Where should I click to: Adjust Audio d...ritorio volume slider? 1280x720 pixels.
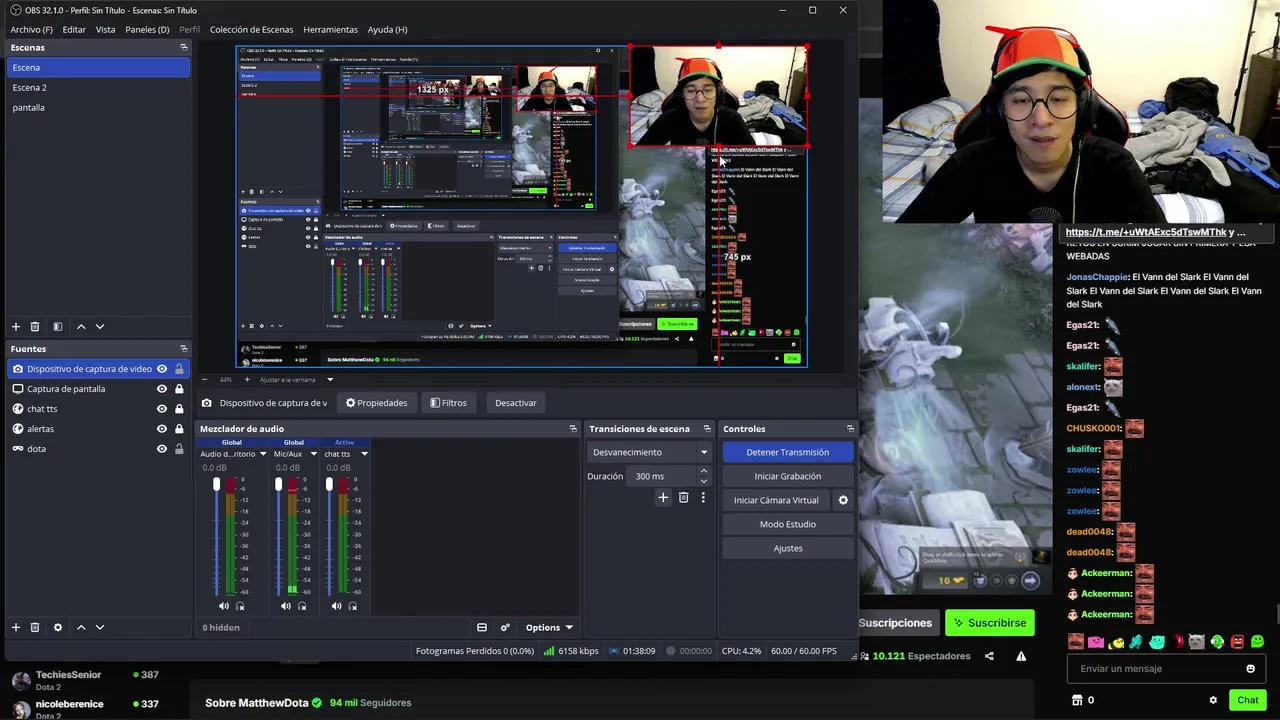tap(216, 486)
